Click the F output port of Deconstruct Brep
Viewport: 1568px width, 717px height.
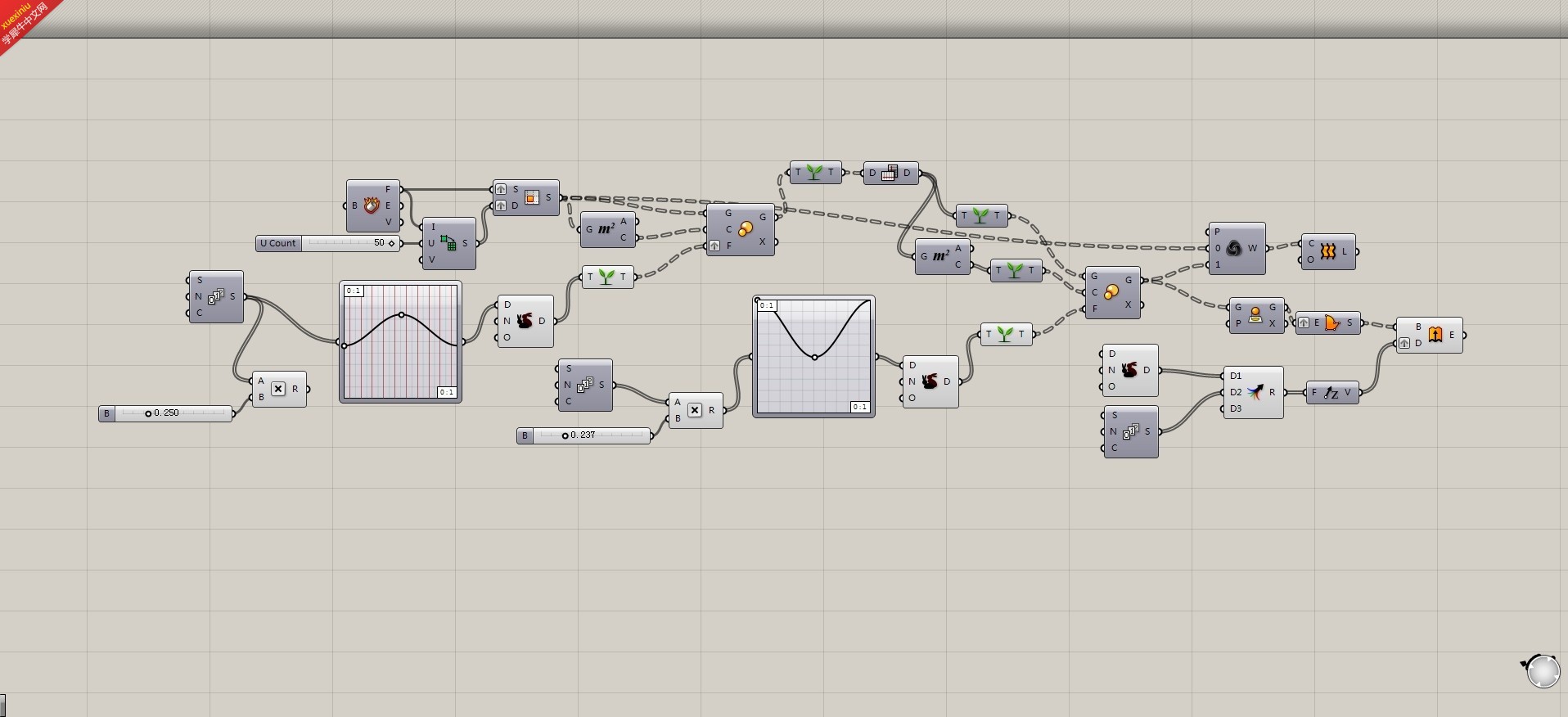click(x=402, y=189)
